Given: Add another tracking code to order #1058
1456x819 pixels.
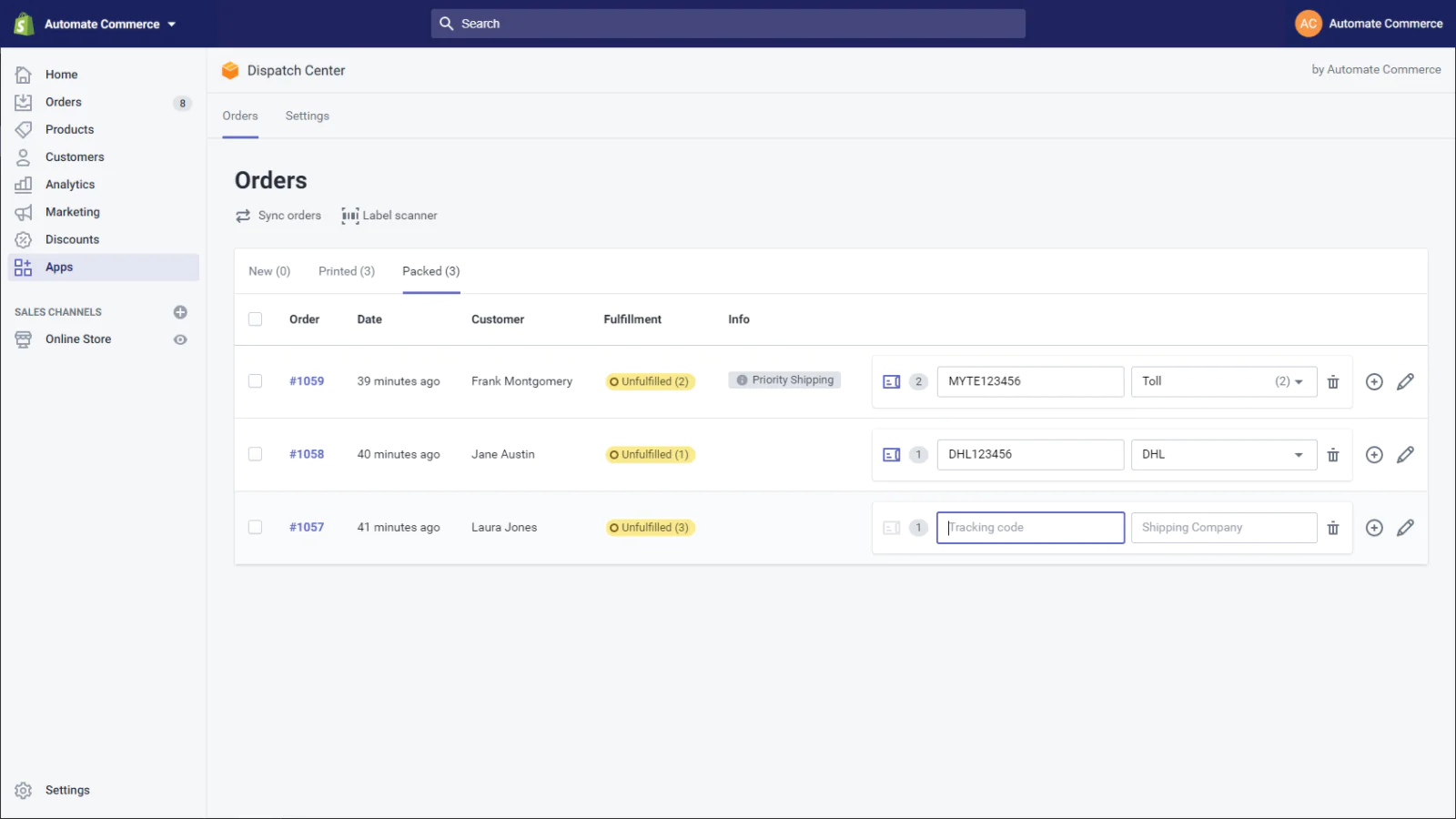Looking at the screenshot, I should (x=1374, y=455).
